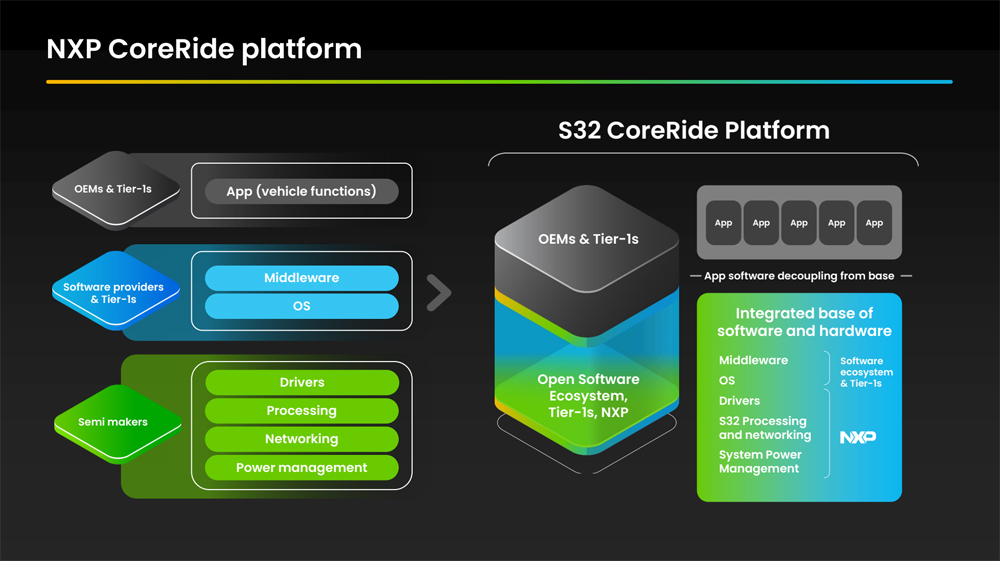Click Open Software Ecosystem, Tier-1s, NXP layer
Screen dimensions: 1000x561
pyautogui.click(x=587, y=396)
